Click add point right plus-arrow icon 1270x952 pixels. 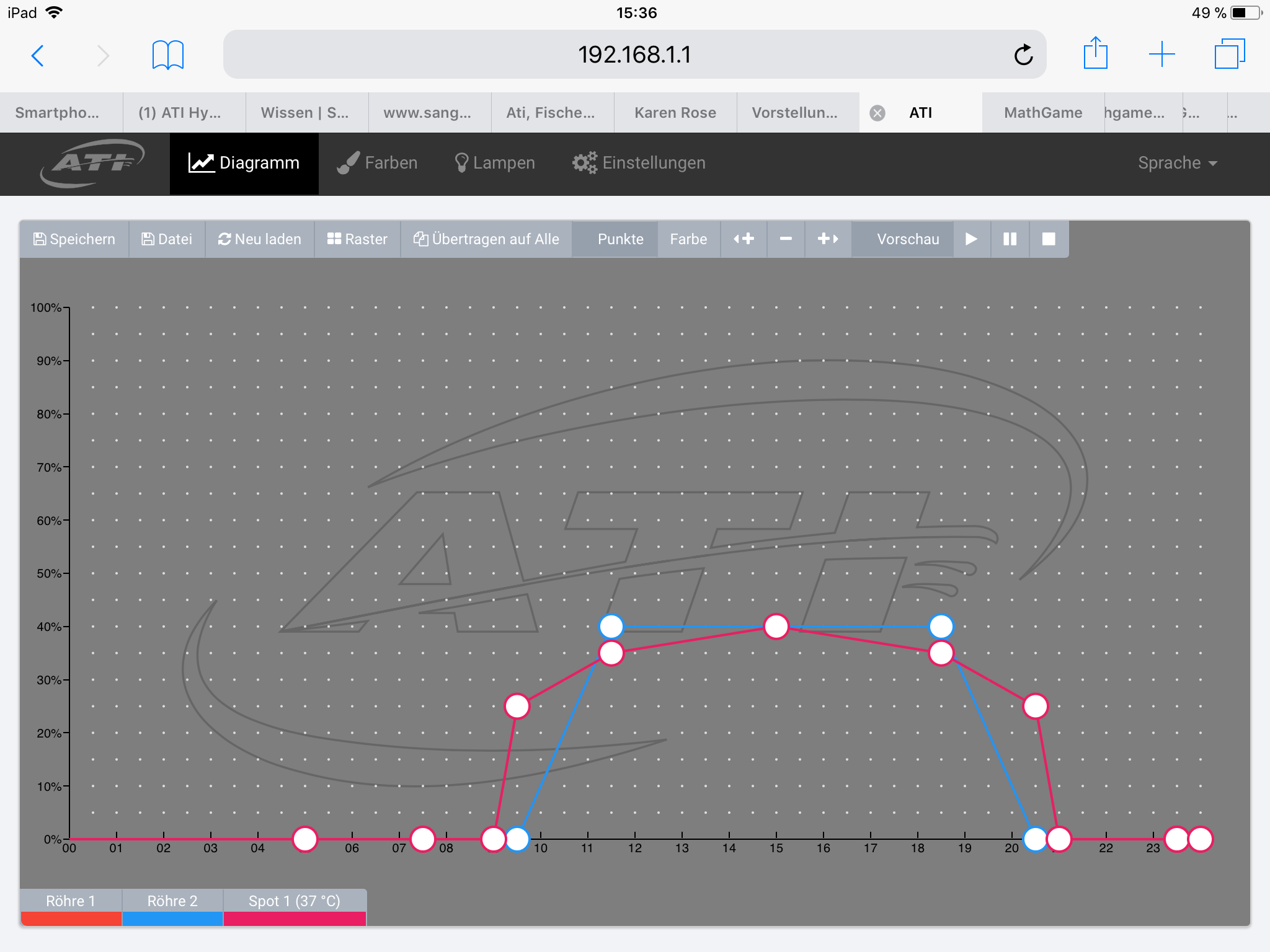(828, 239)
